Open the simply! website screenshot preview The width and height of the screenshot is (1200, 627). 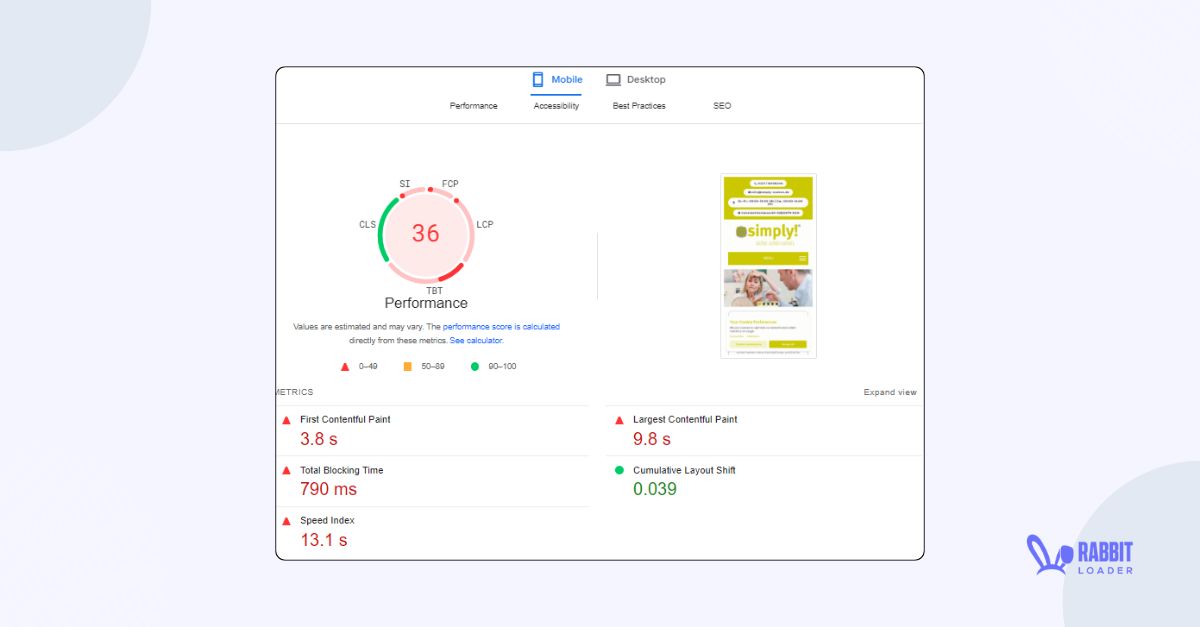[768, 265]
